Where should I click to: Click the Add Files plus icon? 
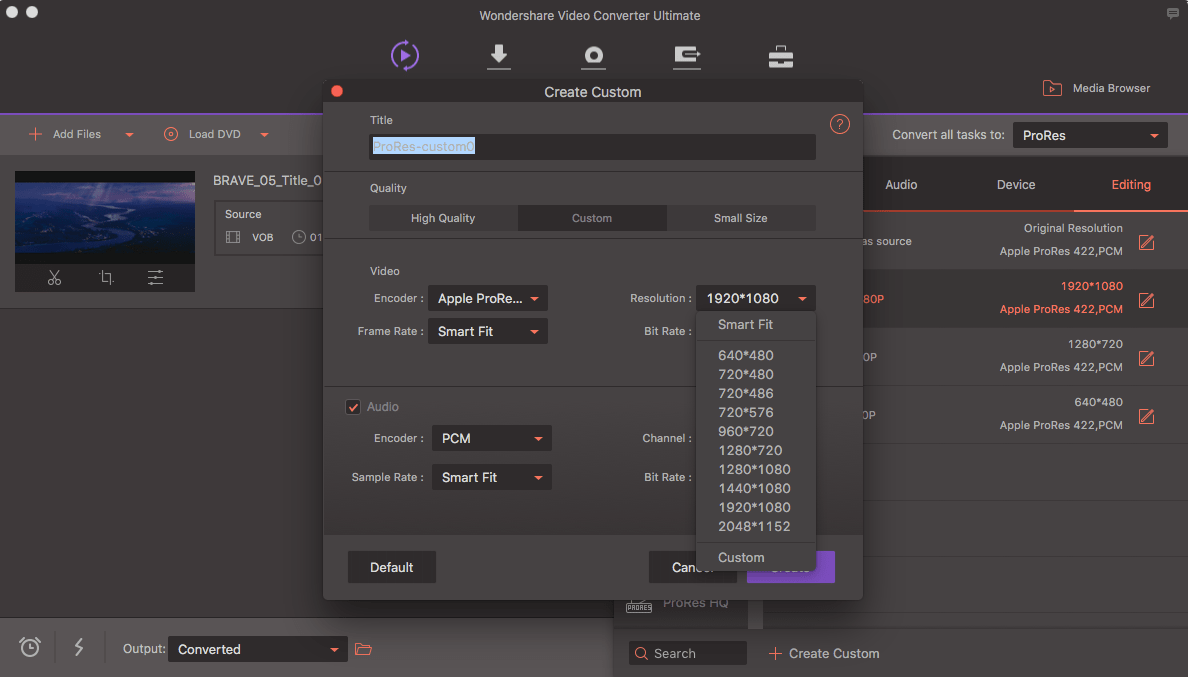[x=35, y=134]
